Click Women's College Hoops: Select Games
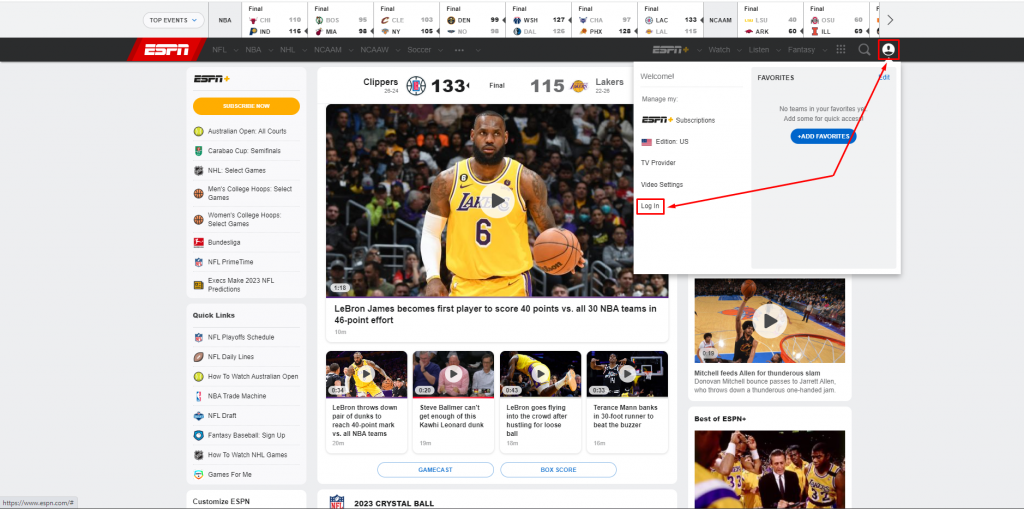The height and width of the screenshot is (509, 1024). point(244,220)
